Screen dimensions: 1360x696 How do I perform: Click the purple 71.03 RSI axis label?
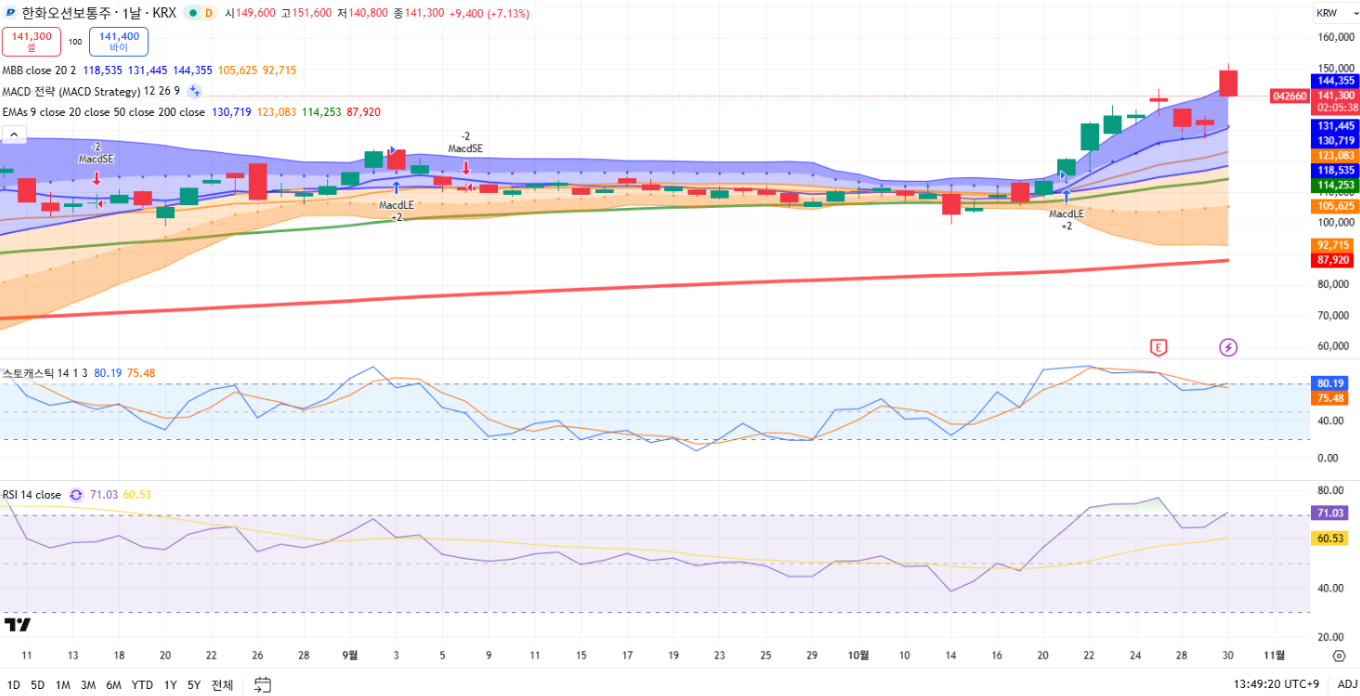(1331, 513)
